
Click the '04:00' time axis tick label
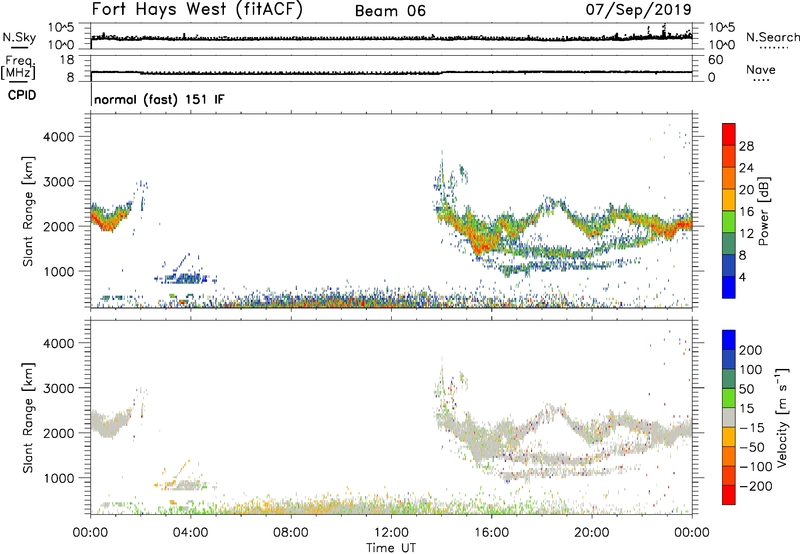(x=191, y=533)
